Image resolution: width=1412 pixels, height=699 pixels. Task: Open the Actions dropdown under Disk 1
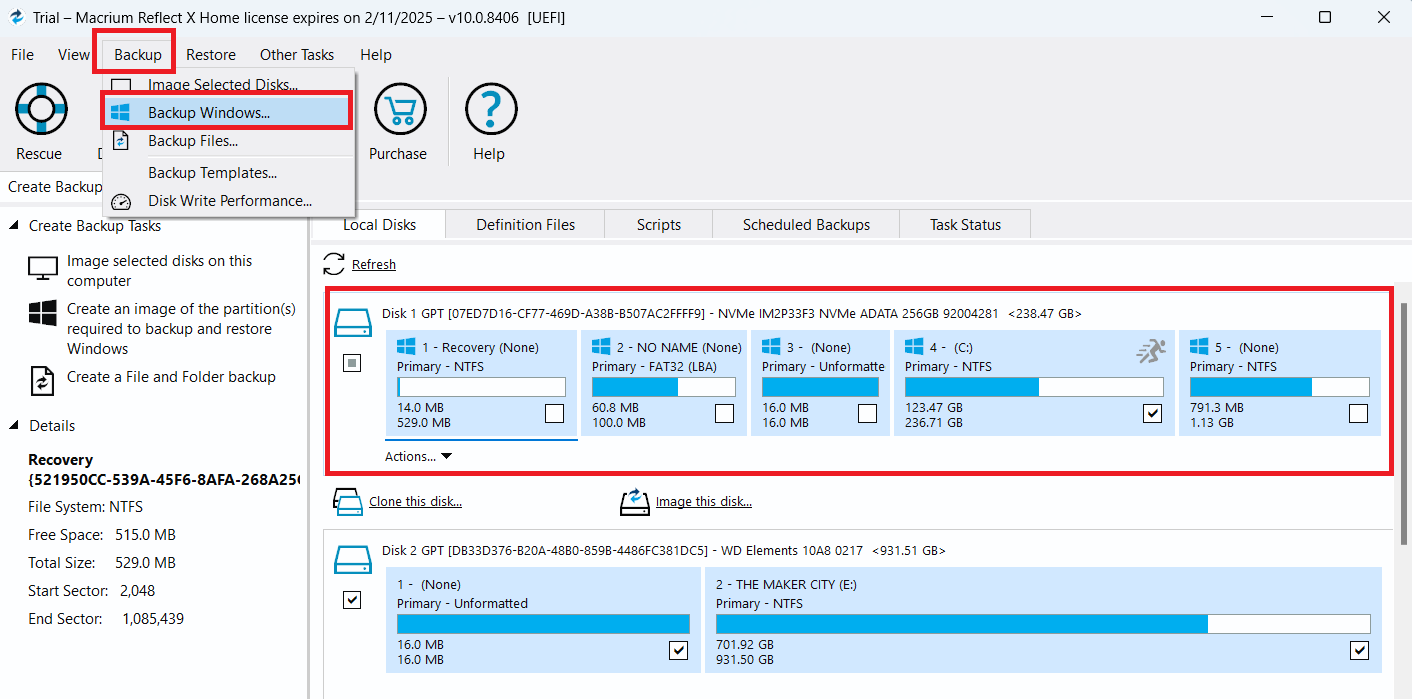tap(418, 456)
